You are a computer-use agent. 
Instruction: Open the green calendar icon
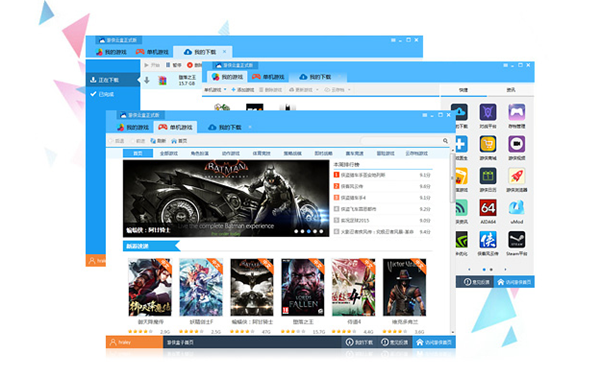coord(488,176)
